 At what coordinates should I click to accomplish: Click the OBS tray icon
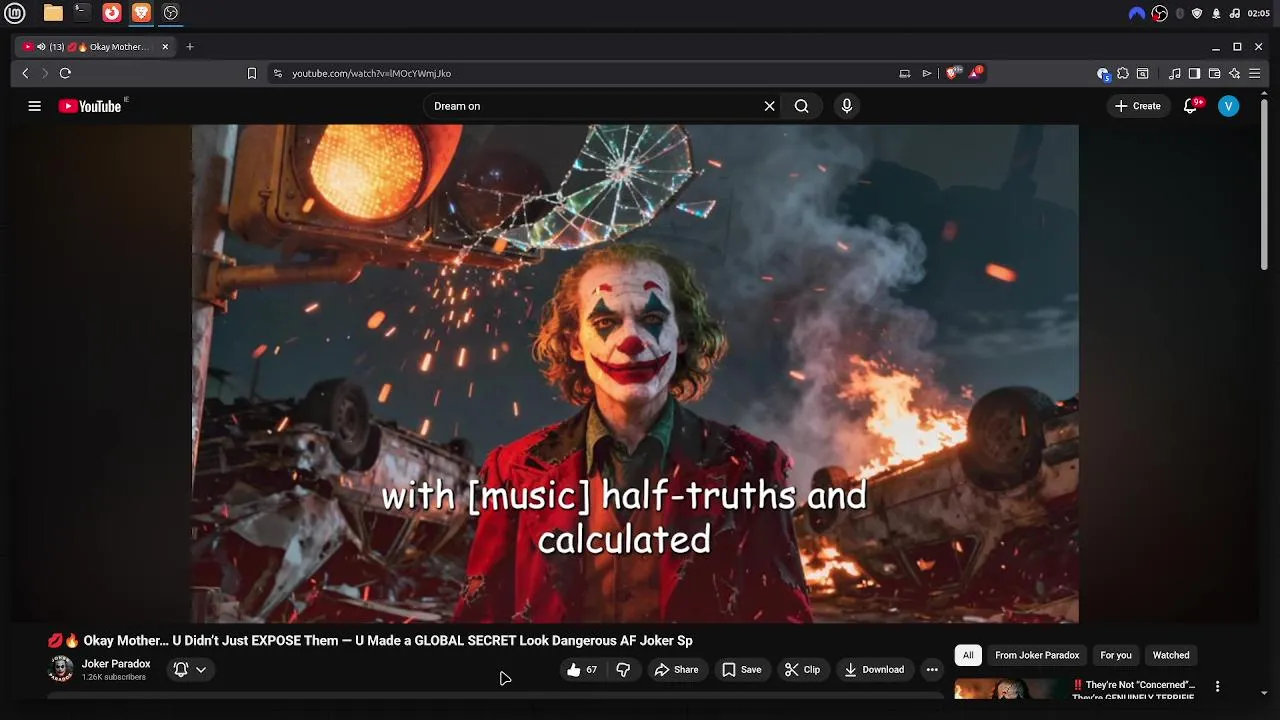(1159, 13)
